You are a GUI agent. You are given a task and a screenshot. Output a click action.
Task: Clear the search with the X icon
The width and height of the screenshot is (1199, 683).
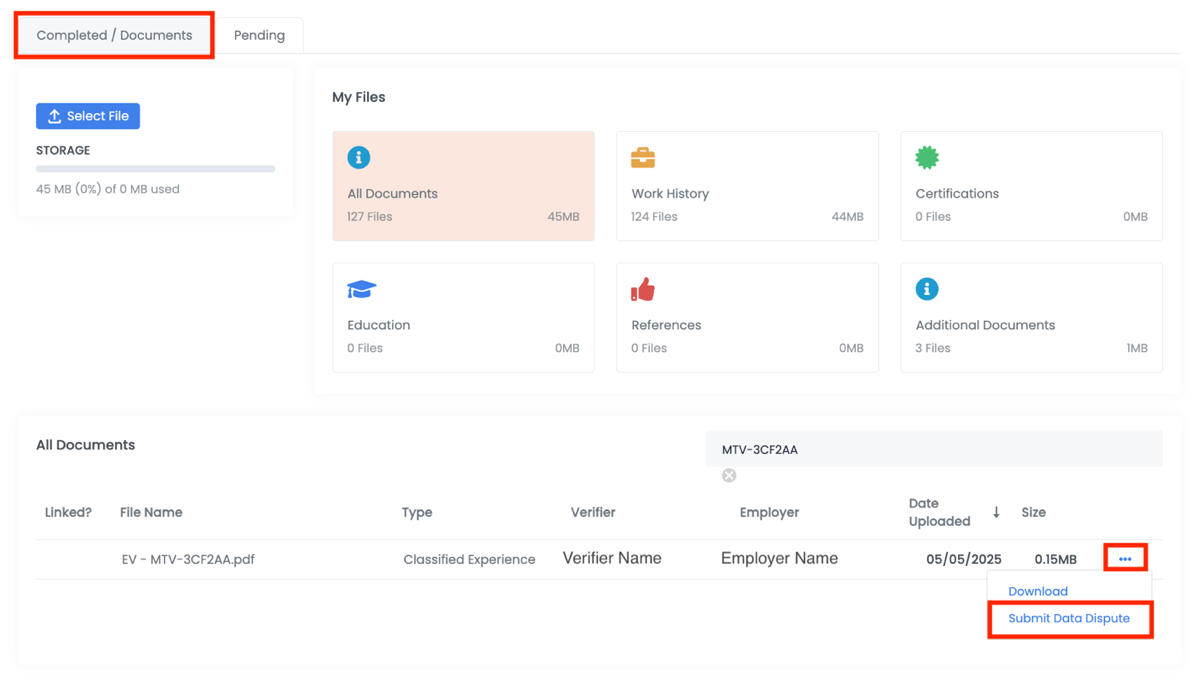[x=729, y=475]
